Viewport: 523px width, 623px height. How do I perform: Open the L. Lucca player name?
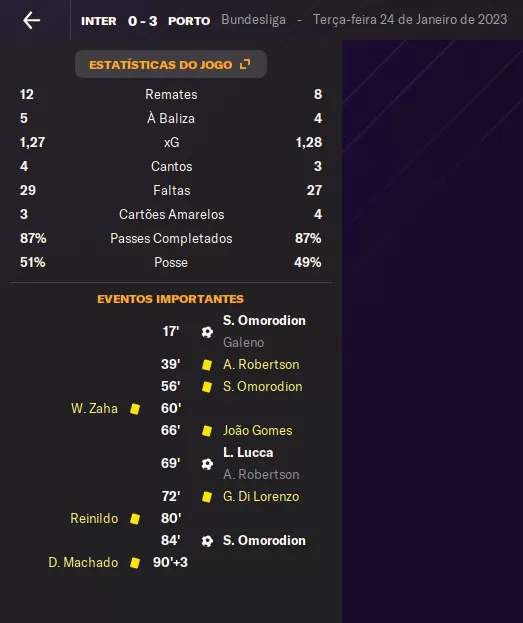(248, 452)
